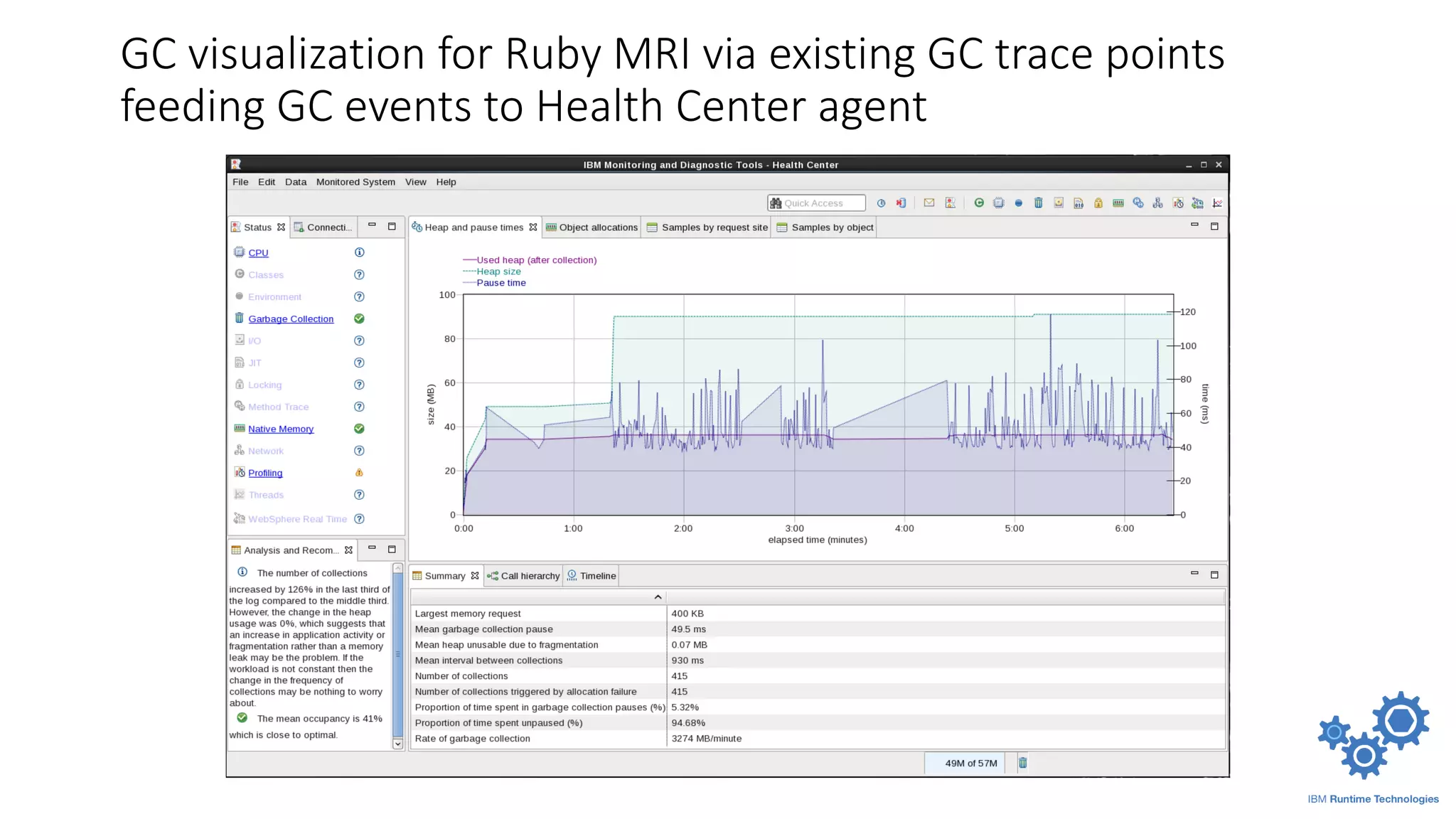Maximize the Analysis and Recommendations panel

point(392,549)
